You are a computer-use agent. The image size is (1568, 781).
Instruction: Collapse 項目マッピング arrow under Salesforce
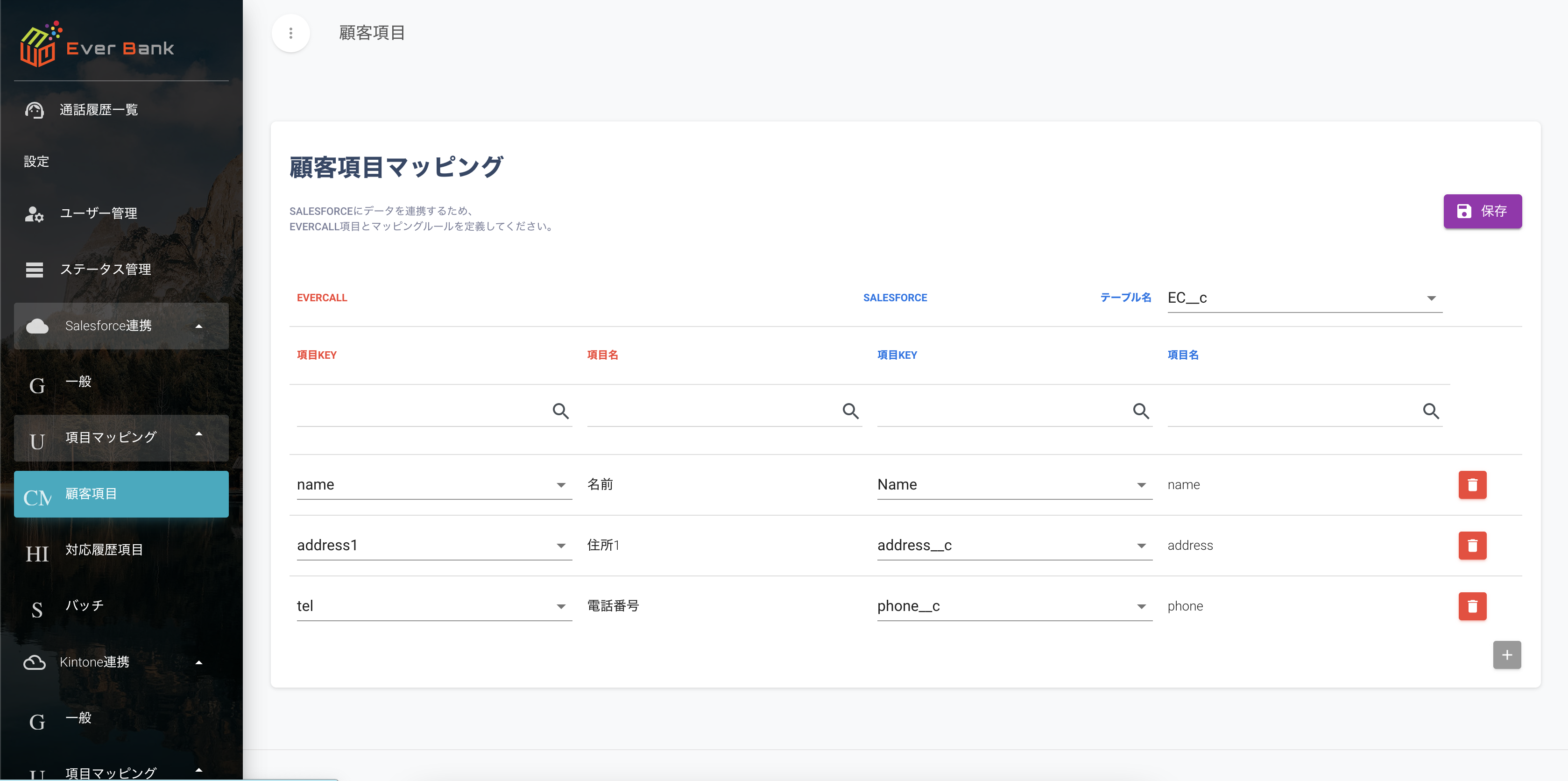tap(198, 433)
